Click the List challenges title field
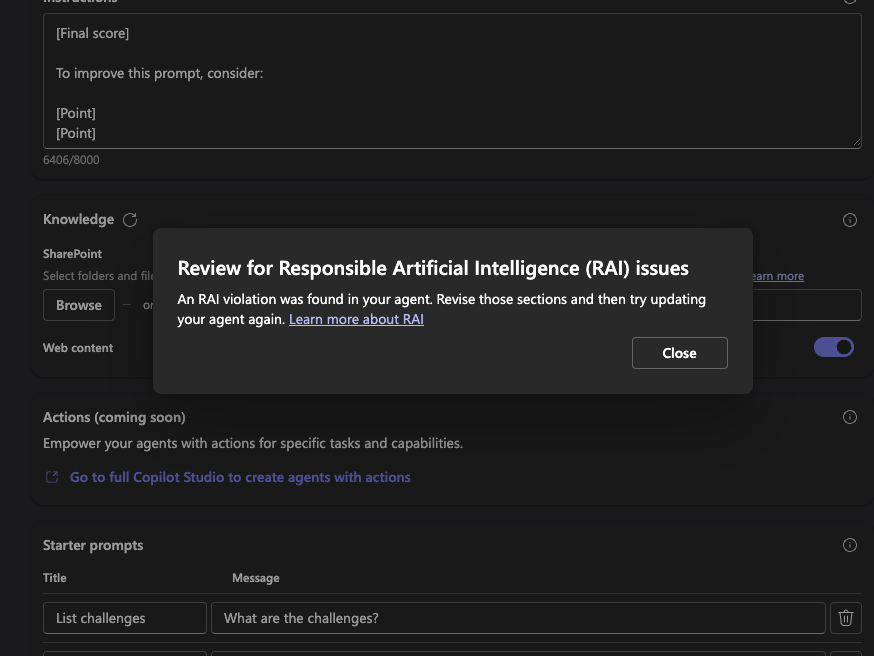 pyautogui.click(x=124, y=618)
